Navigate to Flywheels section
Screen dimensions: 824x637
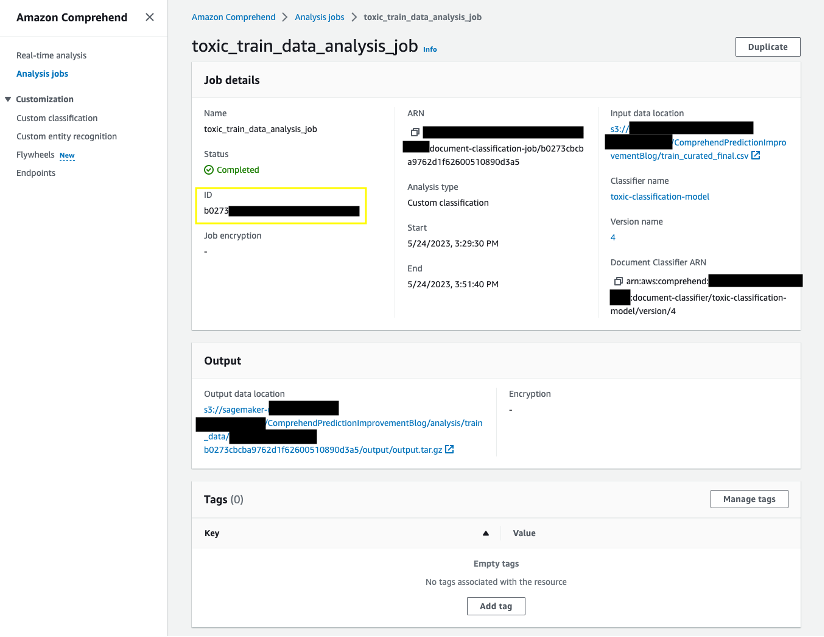point(35,155)
